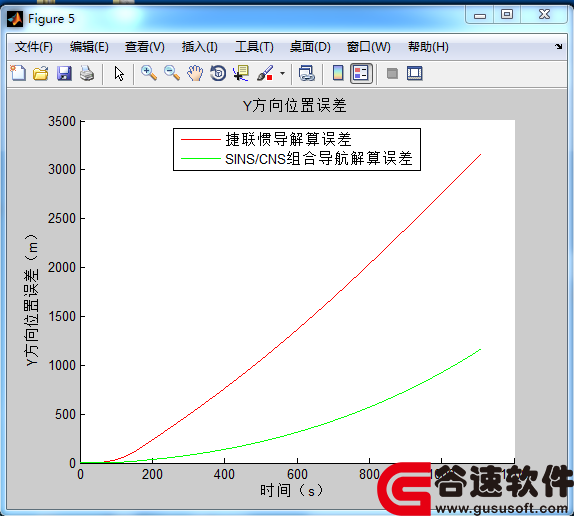Select the y-axis label Y方向位置误差（m）
Viewport: 574px width, 516px height.
[x=32, y=300]
